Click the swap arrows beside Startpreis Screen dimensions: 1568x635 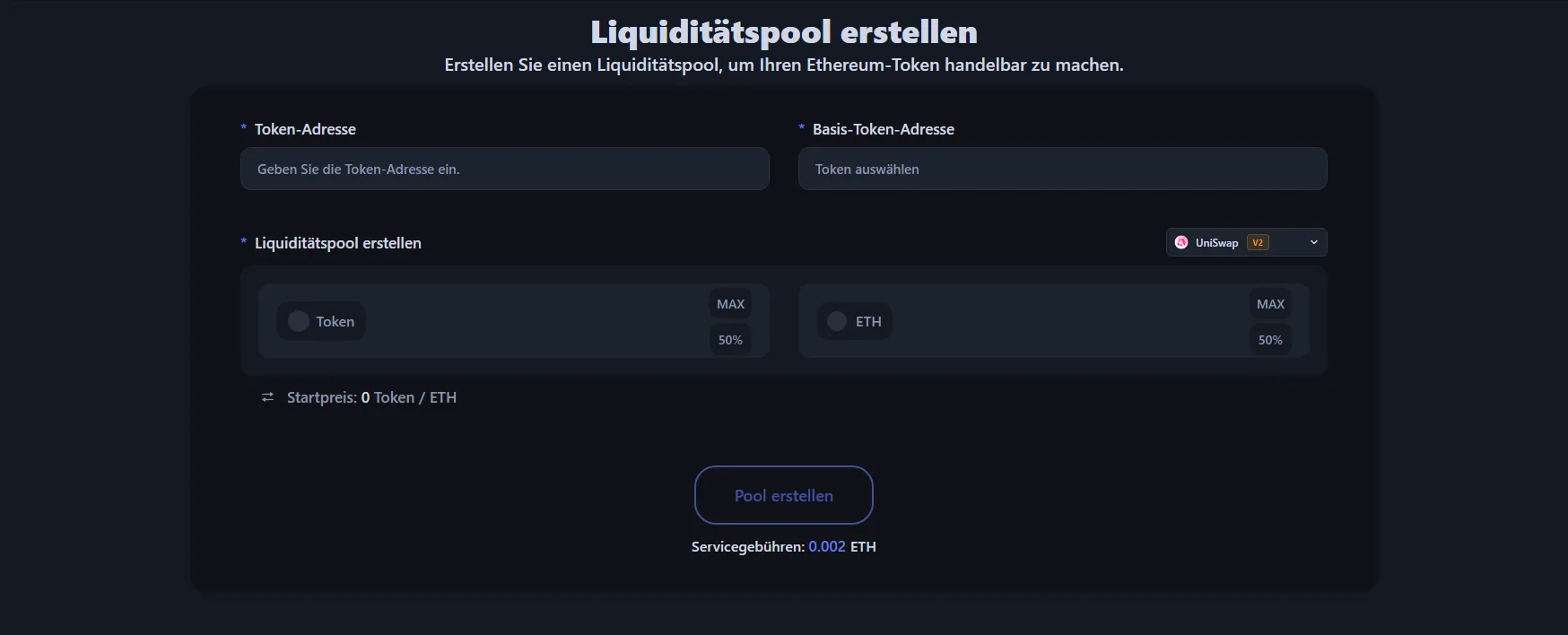point(267,396)
